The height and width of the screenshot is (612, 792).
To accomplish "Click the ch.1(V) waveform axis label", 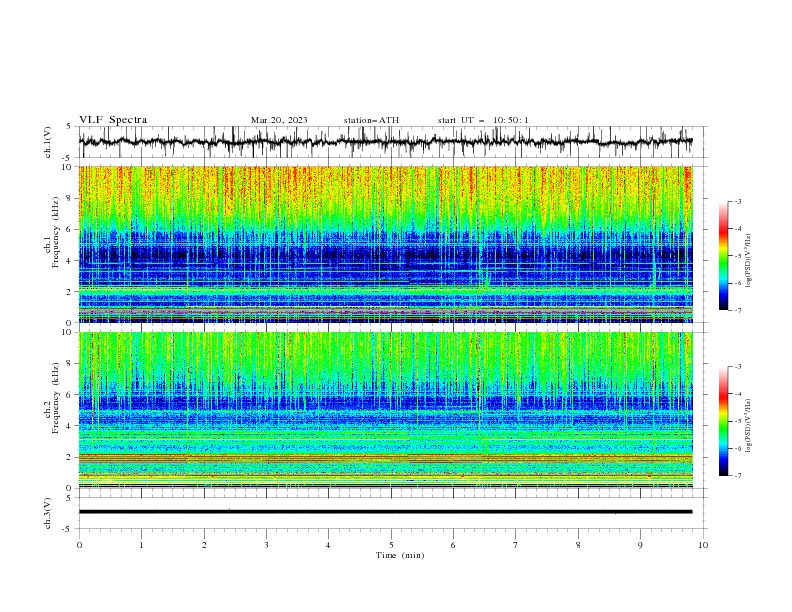I will coord(48,142).
